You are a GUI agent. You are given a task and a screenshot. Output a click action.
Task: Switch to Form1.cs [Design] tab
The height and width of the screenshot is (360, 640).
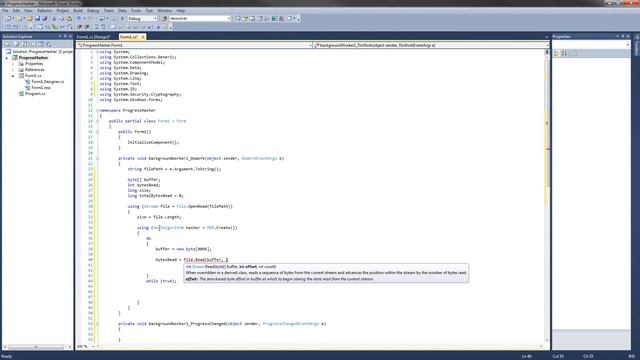[x=93, y=37]
